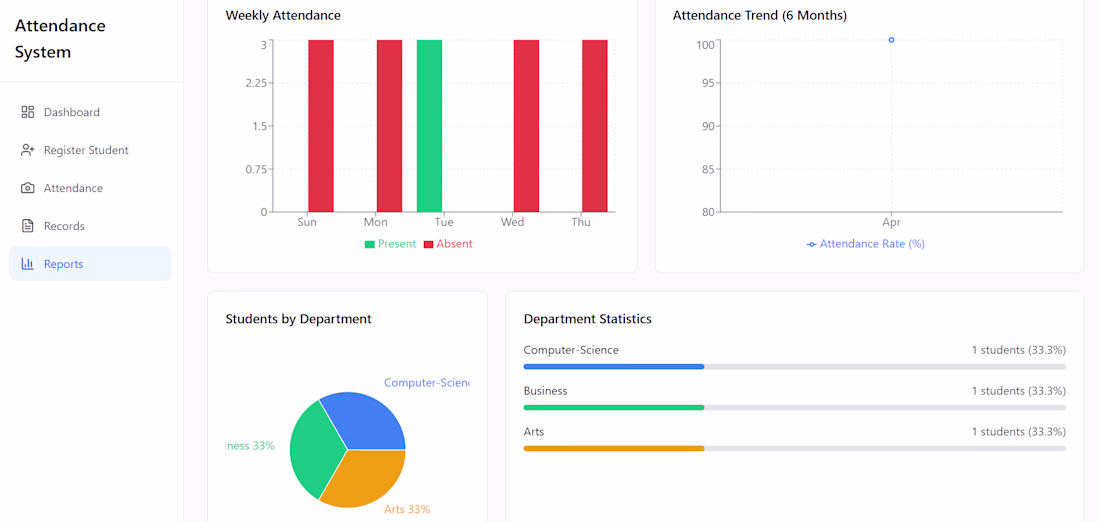Click the Attendance camera icon
This screenshot has width=1100, height=522.
click(x=28, y=188)
